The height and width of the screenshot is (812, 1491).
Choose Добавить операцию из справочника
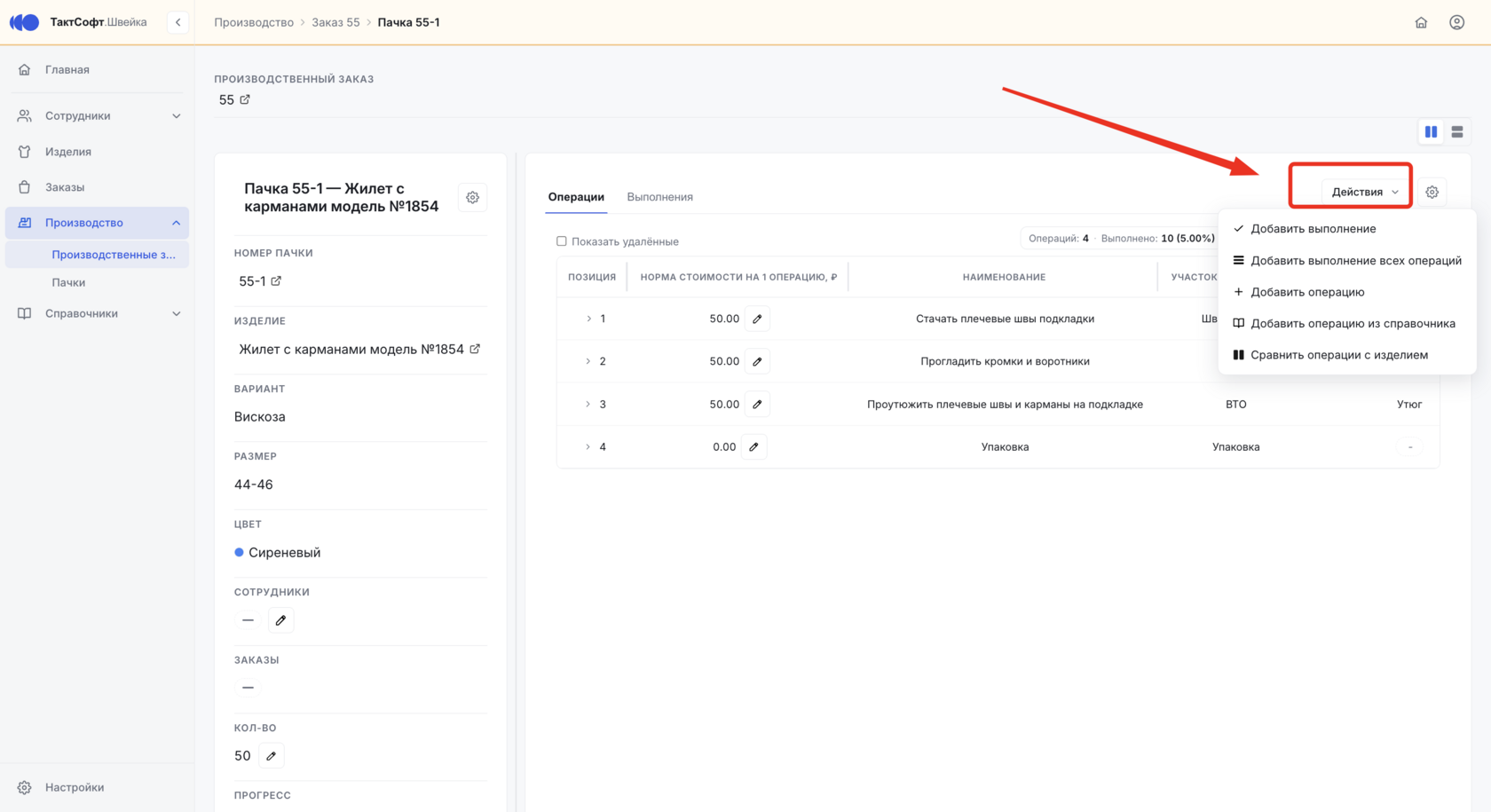(x=1347, y=323)
